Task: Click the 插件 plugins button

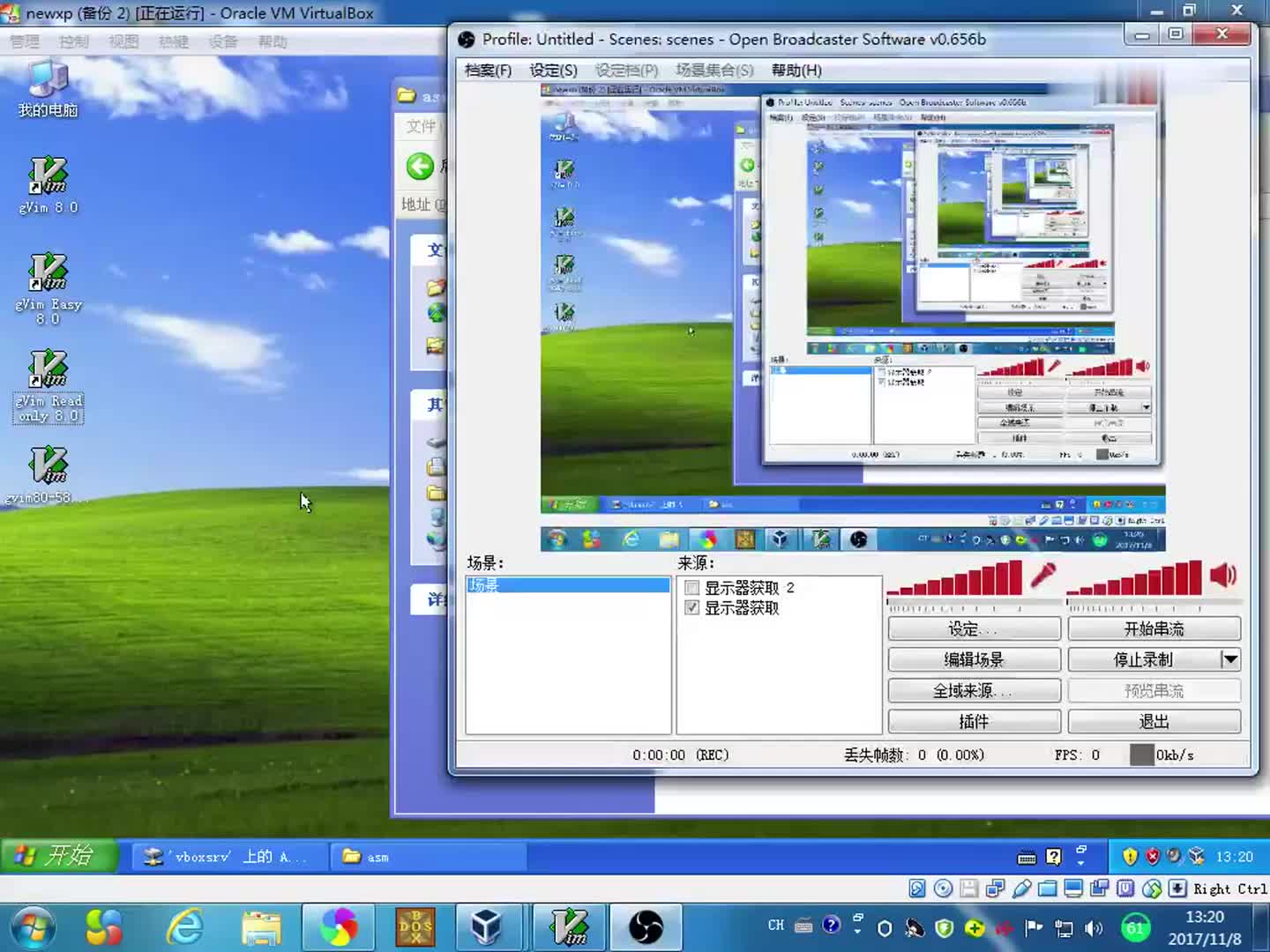Action: tap(974, 721)
